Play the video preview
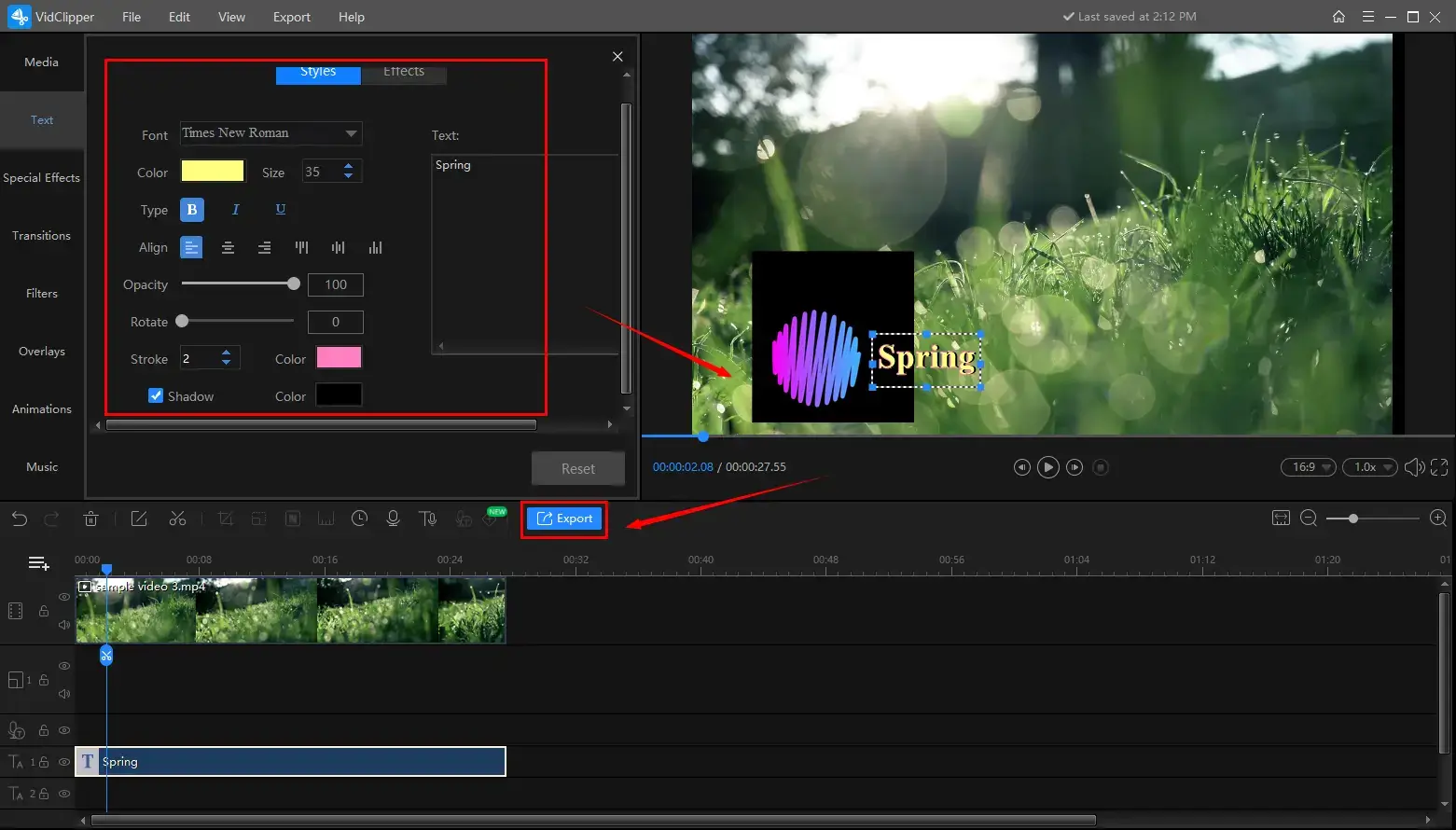Viewport: 1456px width, 830px height. (1048, 467)
